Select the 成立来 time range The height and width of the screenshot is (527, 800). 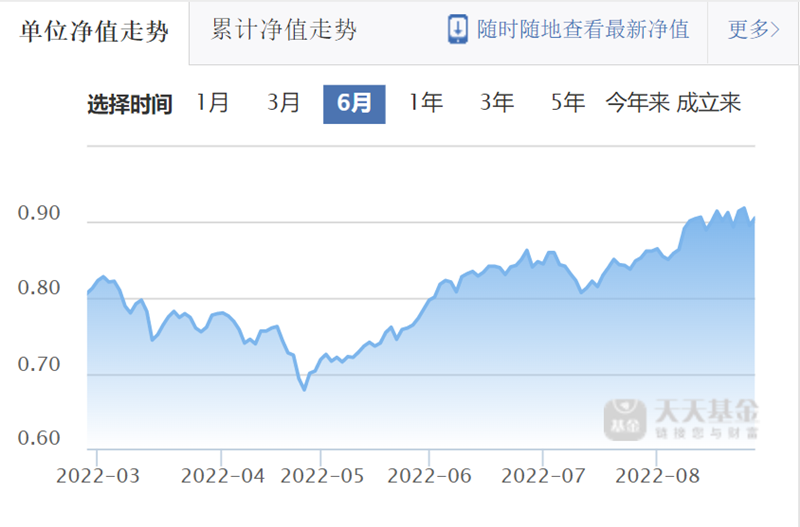click(709, 103)
